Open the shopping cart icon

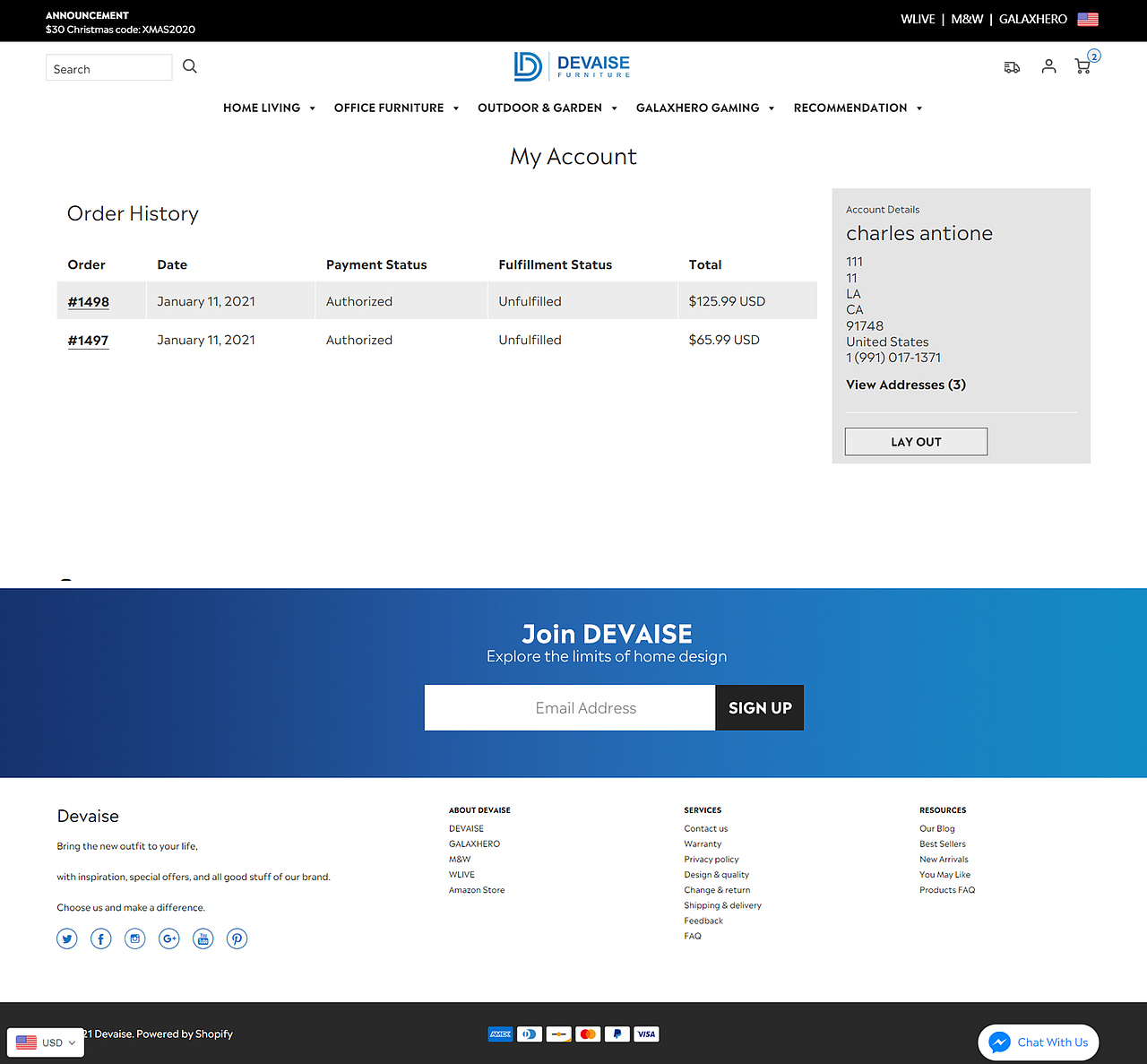click(1083, 65)
